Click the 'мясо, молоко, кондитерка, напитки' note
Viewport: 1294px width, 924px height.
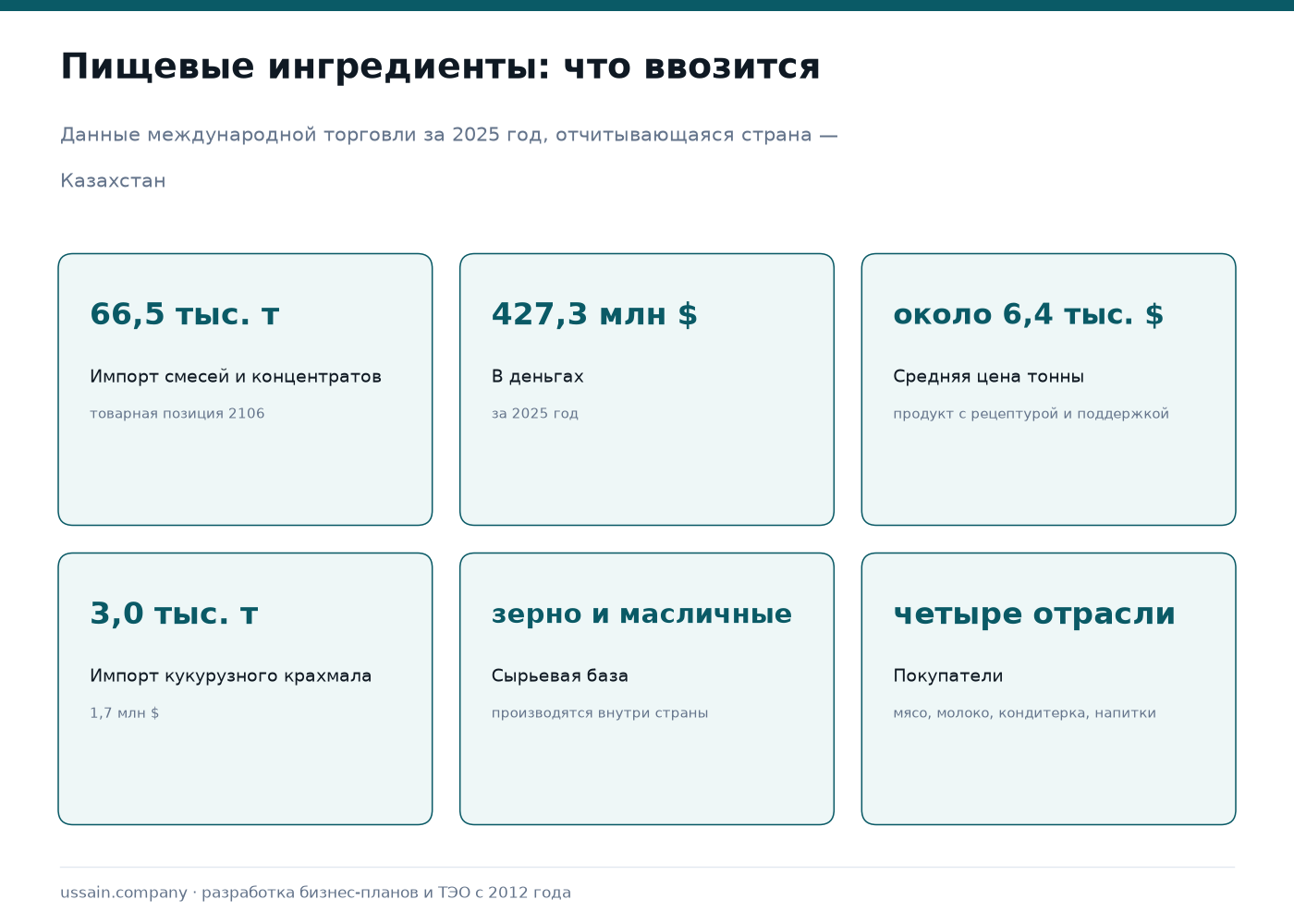click(x=1025, y=713)
